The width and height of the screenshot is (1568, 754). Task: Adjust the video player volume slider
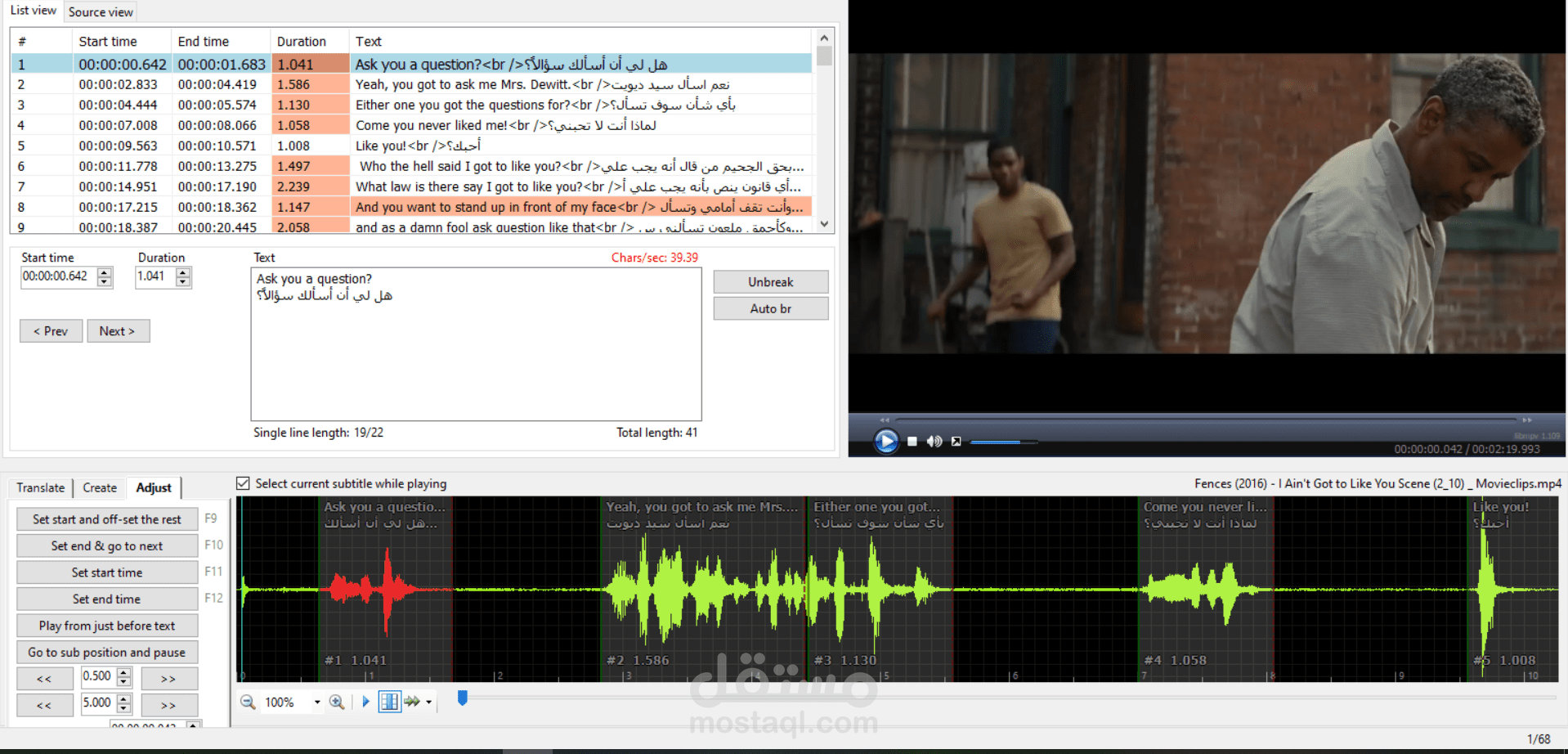[1004, 442]
